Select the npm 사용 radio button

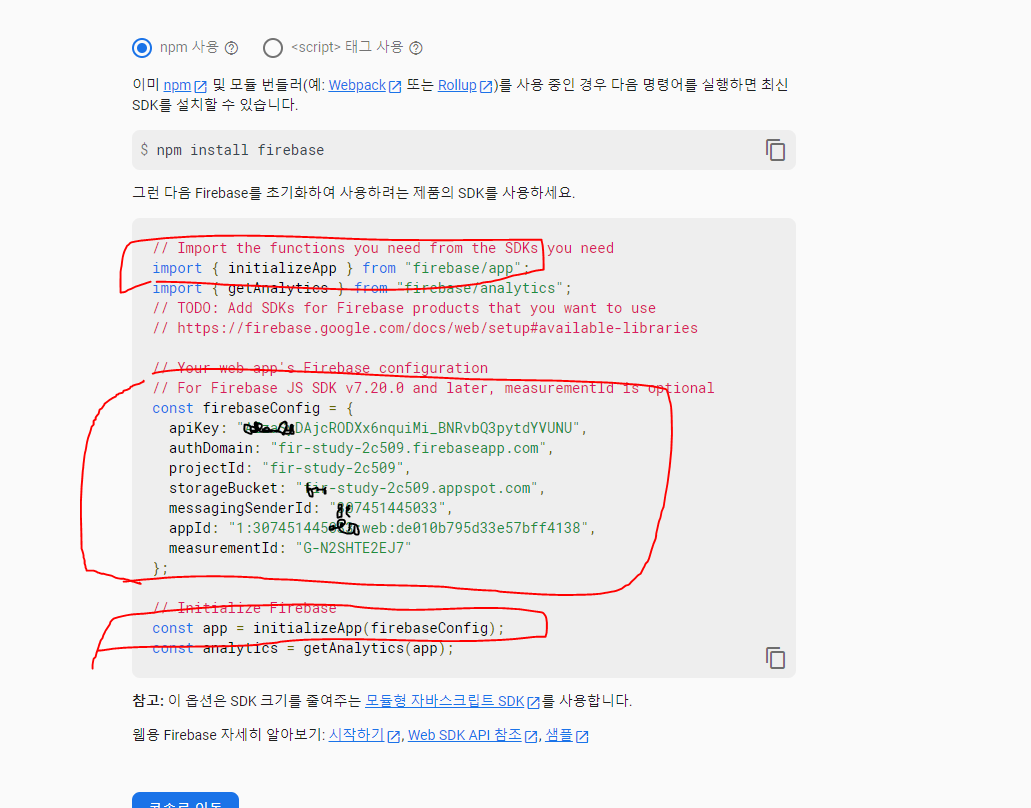(141, 48)
